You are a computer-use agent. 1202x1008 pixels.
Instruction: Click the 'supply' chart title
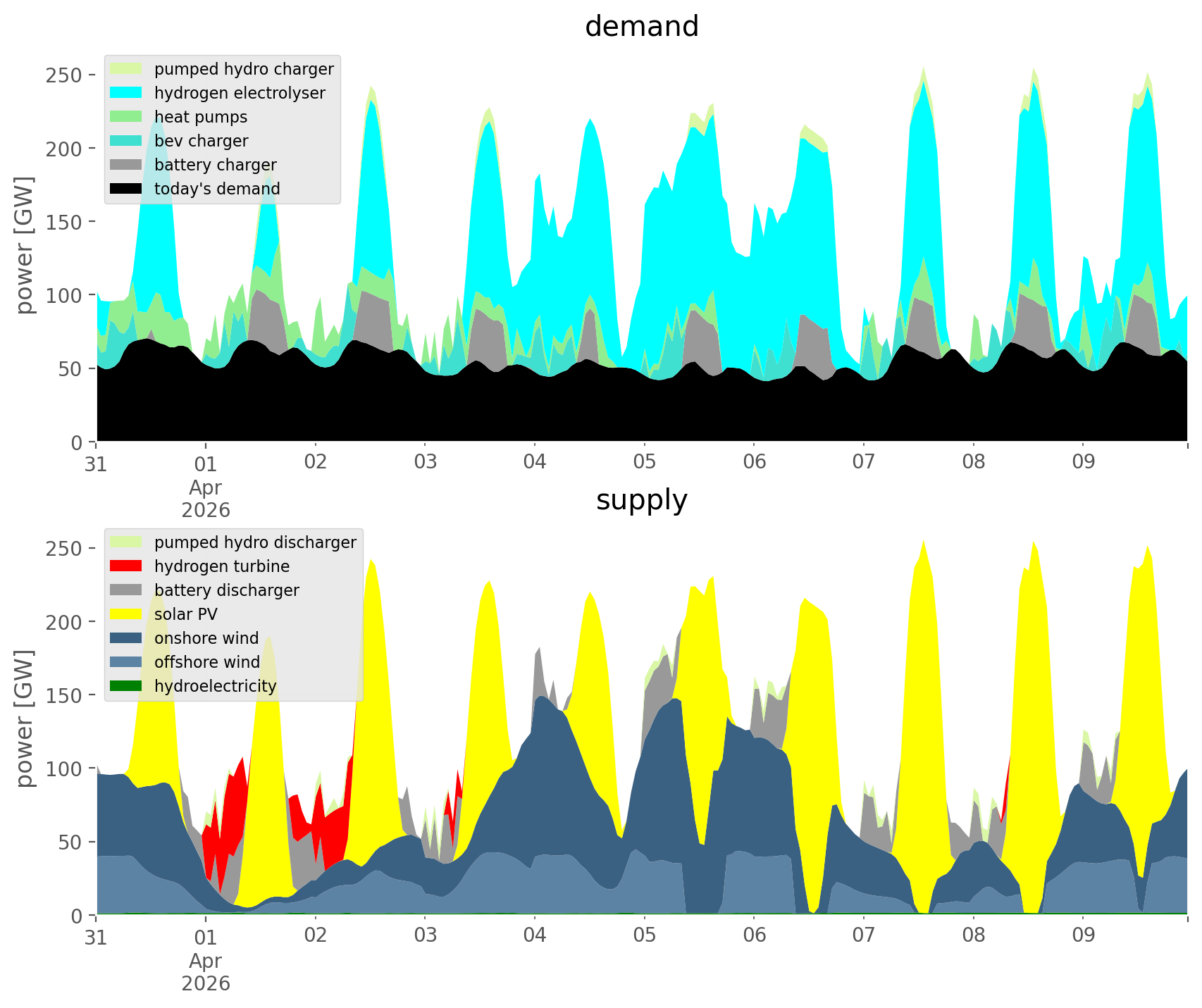click(x=641, y=500)
